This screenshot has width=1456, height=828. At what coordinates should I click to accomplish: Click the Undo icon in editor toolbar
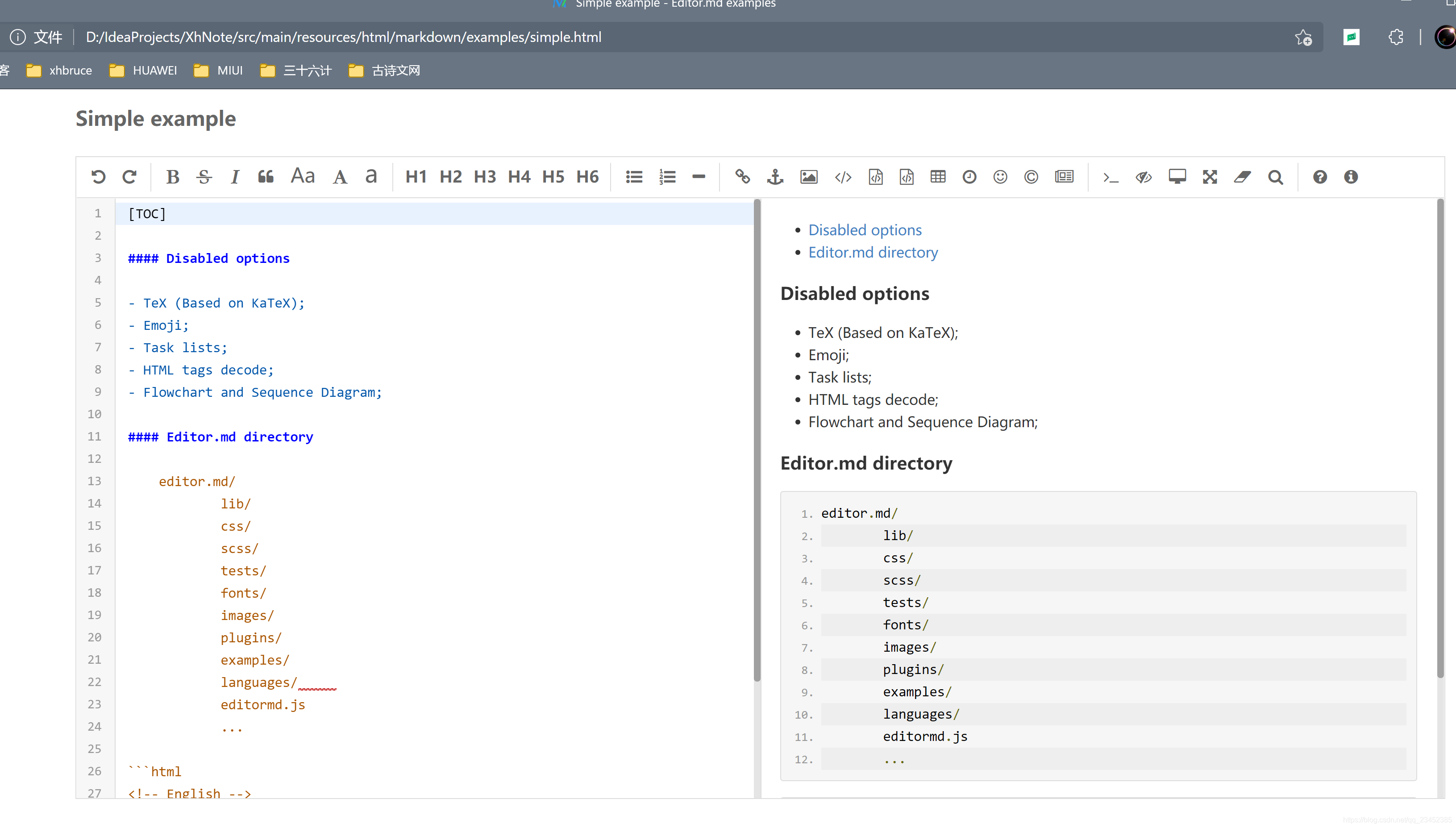pyautogui.click(x=98, y=177)
